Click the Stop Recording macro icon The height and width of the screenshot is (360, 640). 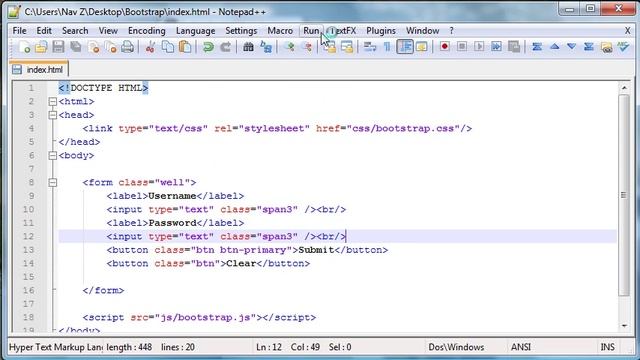462,47
